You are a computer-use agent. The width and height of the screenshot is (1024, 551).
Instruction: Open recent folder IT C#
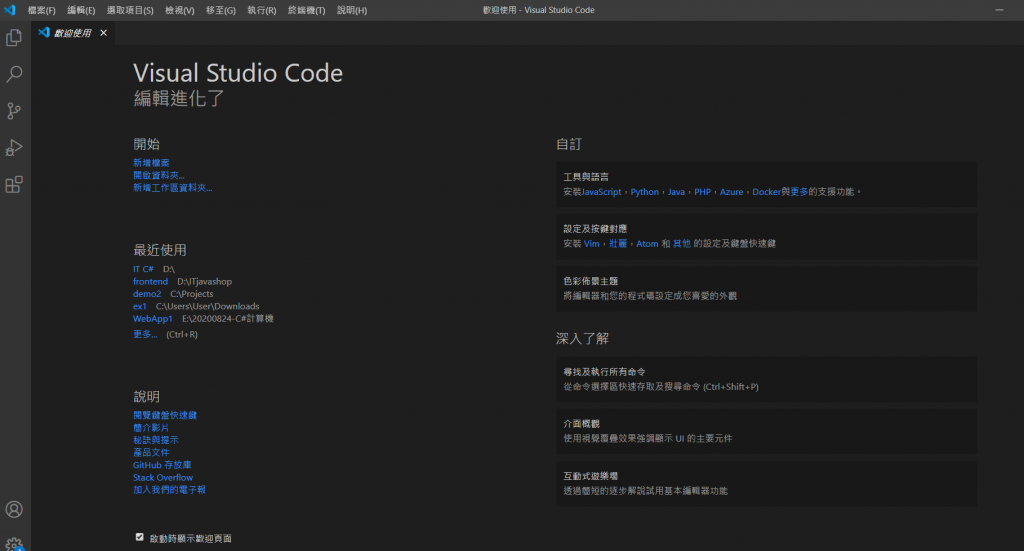(143, 269)
